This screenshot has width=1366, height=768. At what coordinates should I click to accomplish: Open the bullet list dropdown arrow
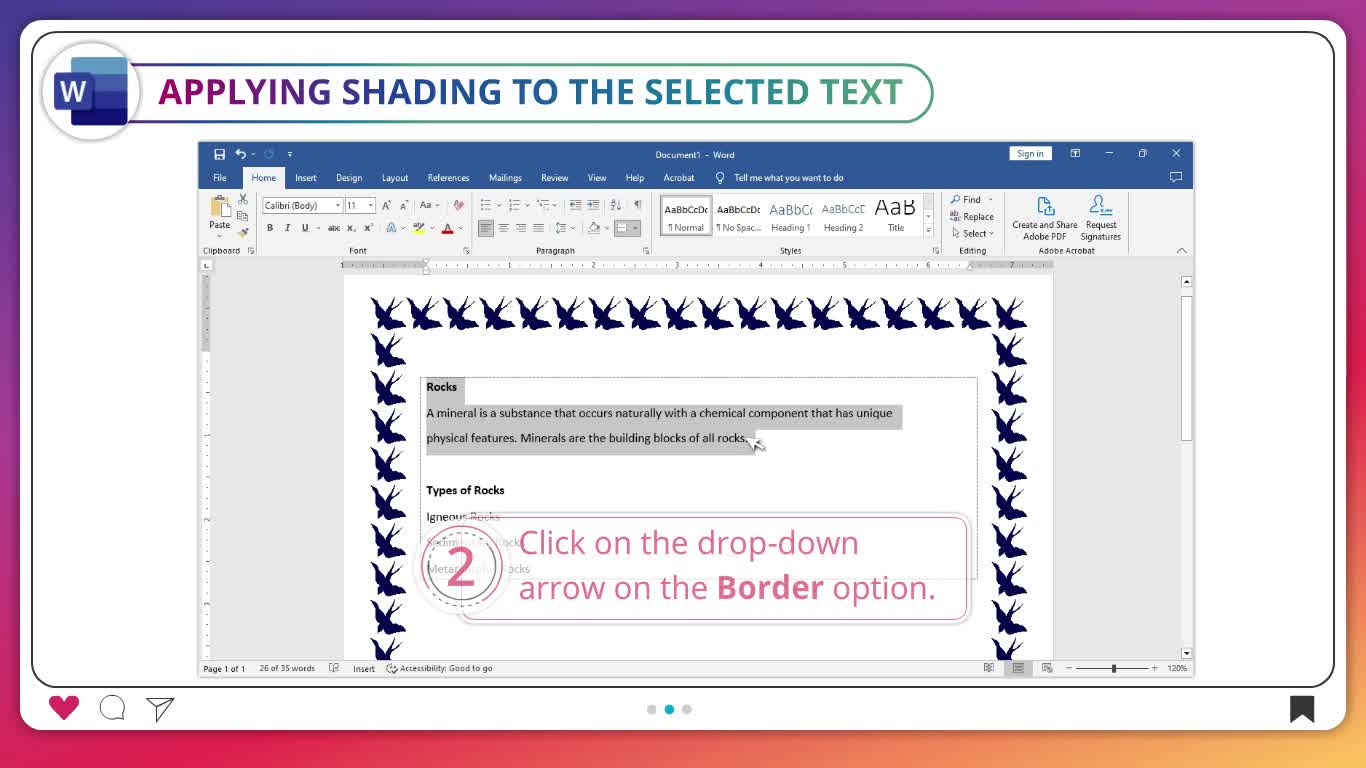click(499, 205)
